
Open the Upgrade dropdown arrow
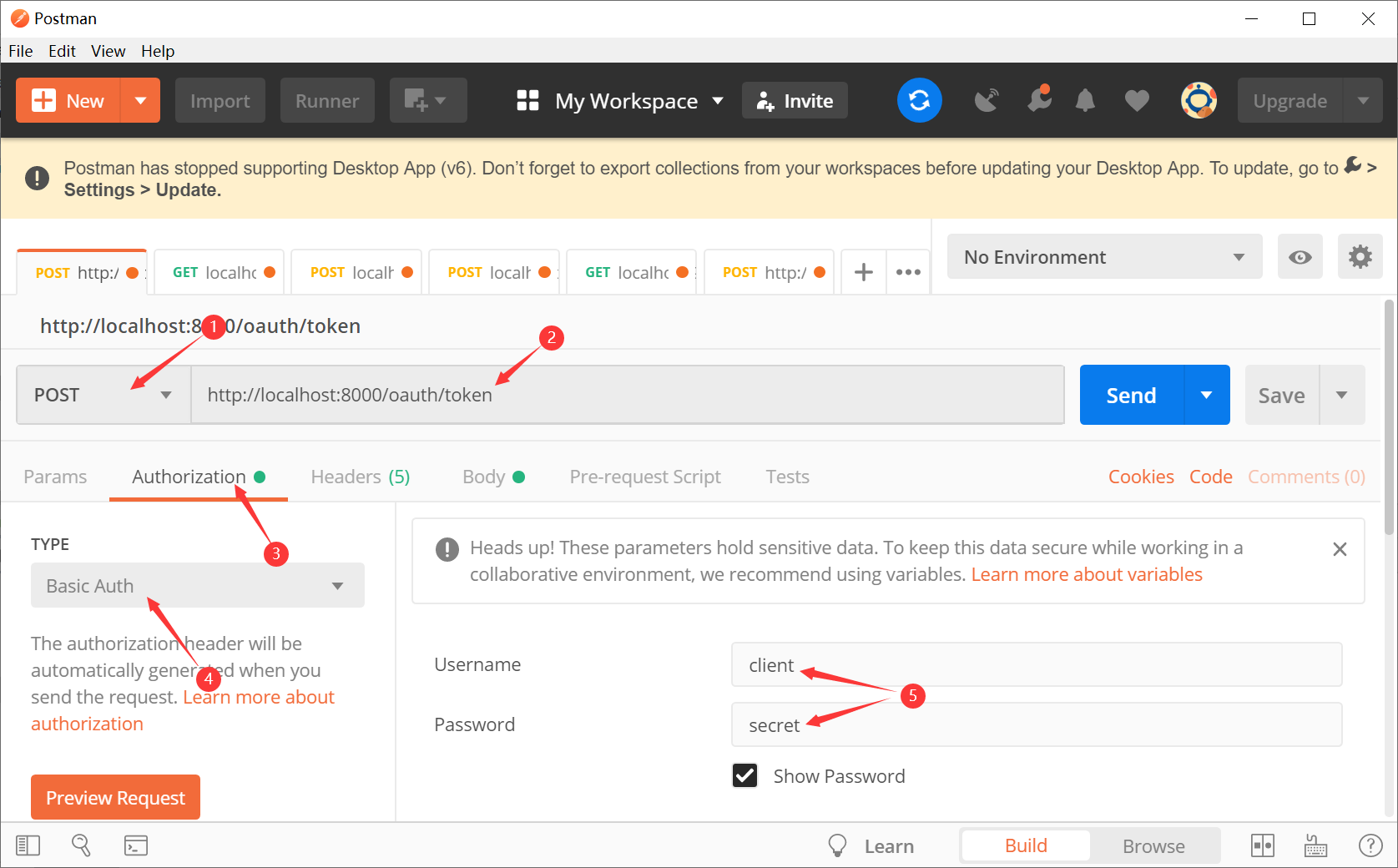coord(1363,101)
